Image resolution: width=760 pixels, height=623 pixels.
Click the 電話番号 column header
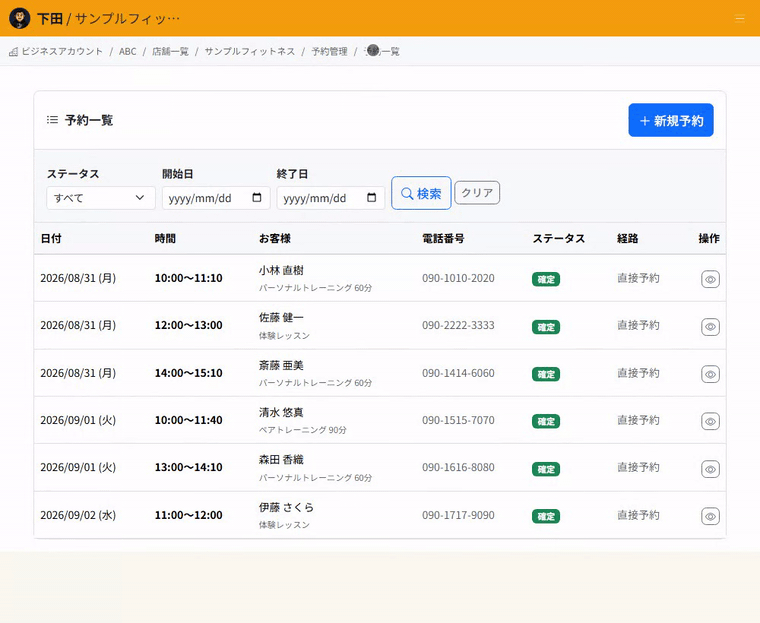click(x=443, y=238)
